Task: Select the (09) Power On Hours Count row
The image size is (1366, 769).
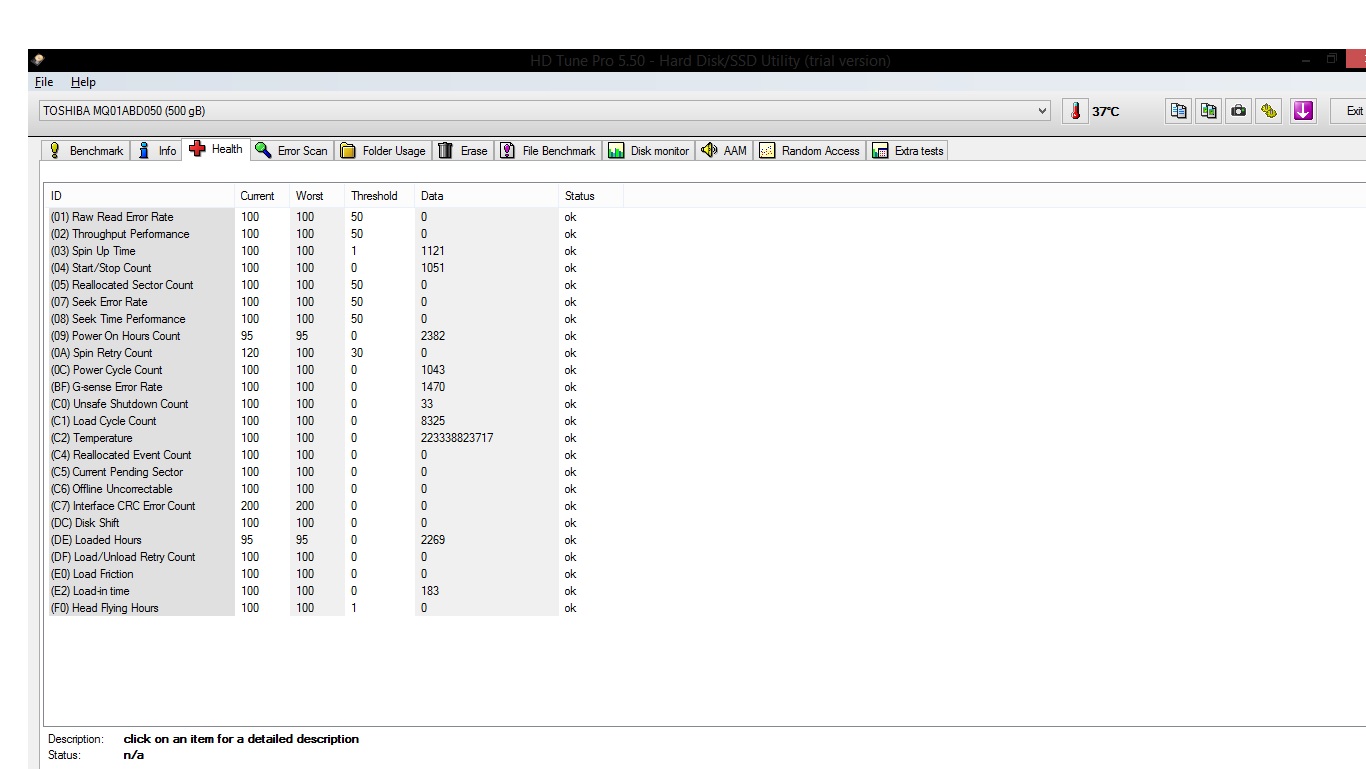Action: (x=335, y=336)
